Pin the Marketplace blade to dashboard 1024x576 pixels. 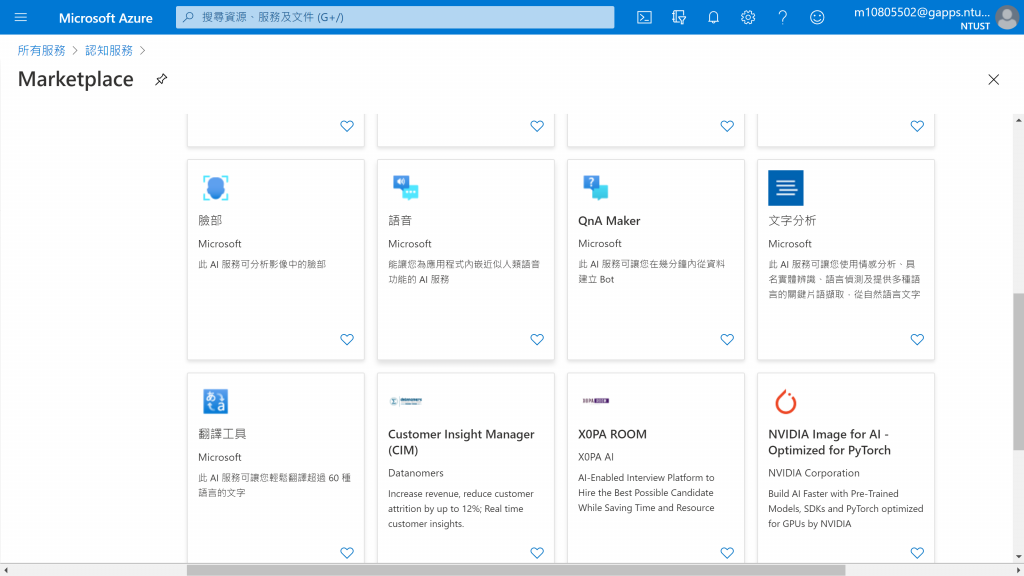[x=161, y=80]
